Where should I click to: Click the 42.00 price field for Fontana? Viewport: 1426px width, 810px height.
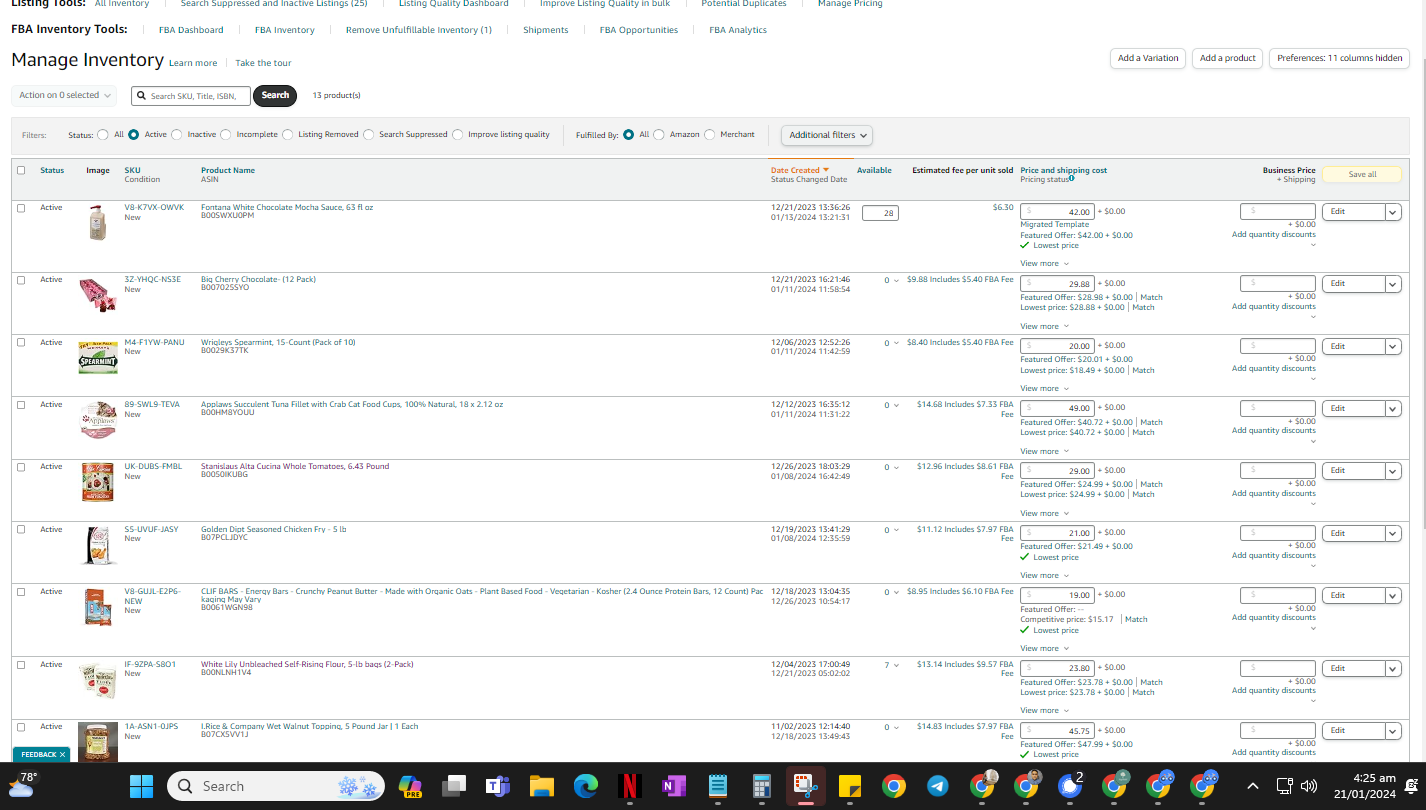point(1057,212)
